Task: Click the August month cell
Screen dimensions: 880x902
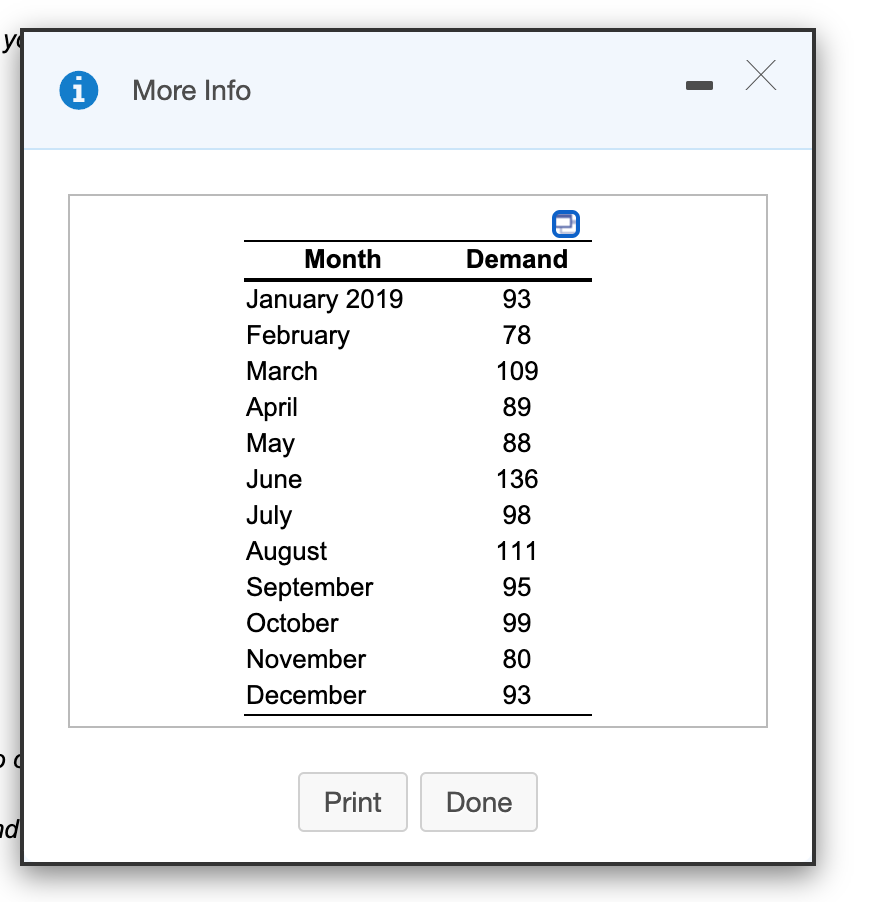Action: [x=286, y=552]
